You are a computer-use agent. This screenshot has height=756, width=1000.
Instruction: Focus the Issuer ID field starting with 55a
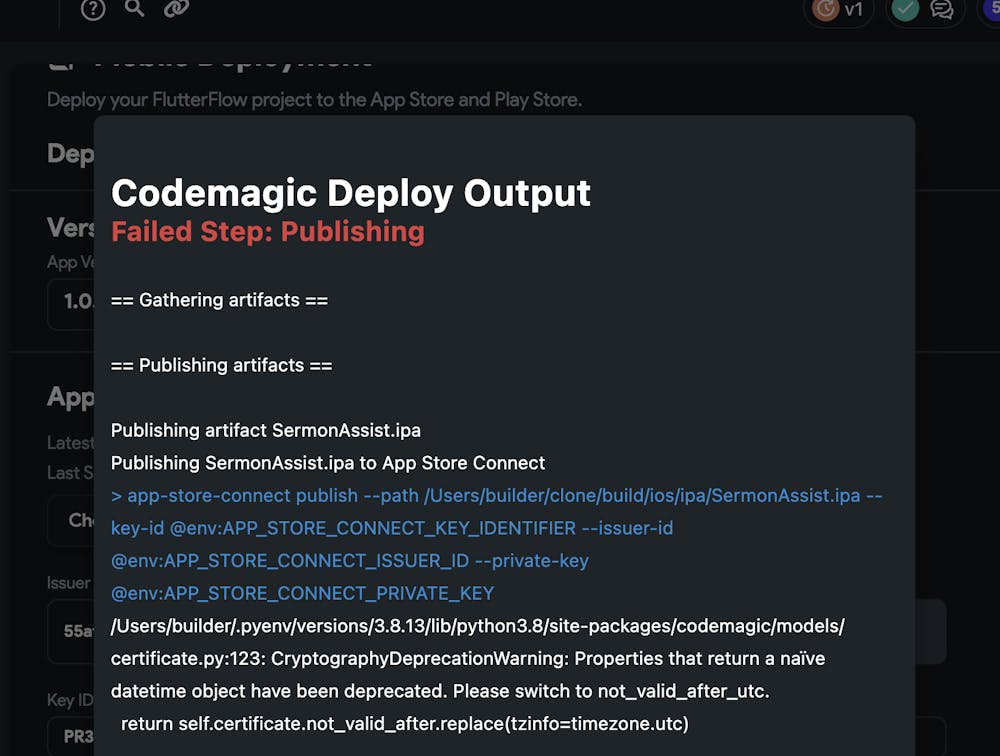[x=71, y=631]
